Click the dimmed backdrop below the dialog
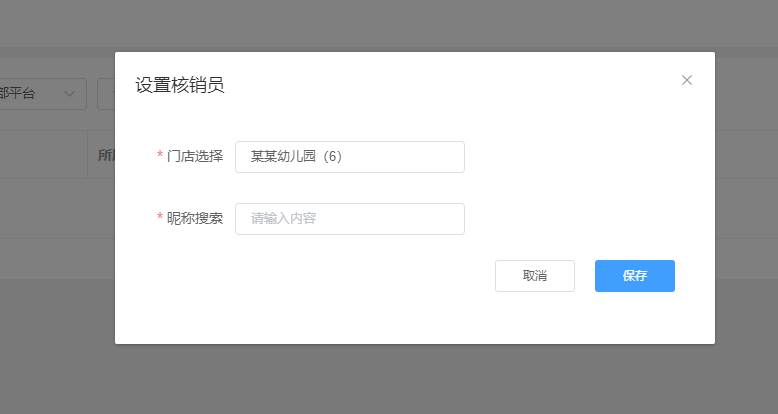Image resolution: width=778 pixels, height=414 pixels. (x=389, y=379)
